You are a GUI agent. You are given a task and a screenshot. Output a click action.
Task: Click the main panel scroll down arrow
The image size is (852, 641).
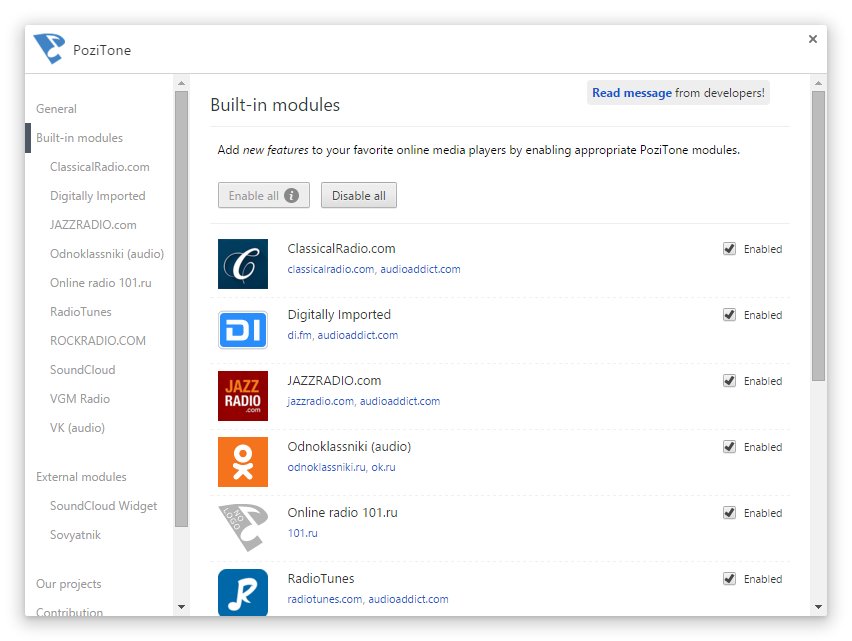818,607
